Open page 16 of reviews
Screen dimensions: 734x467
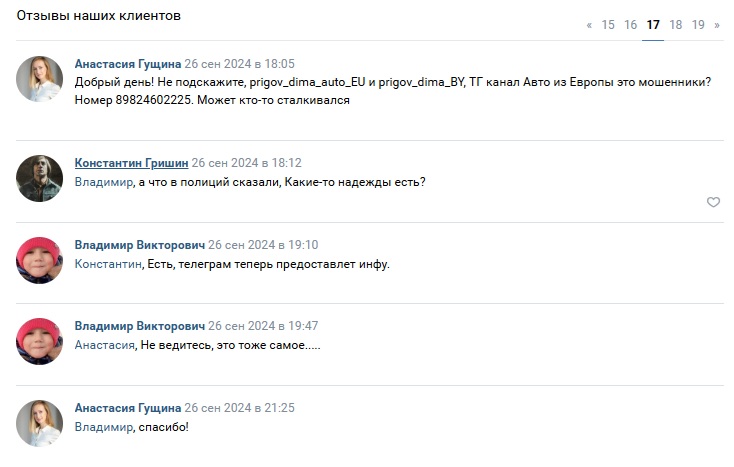tap(630, 25)
